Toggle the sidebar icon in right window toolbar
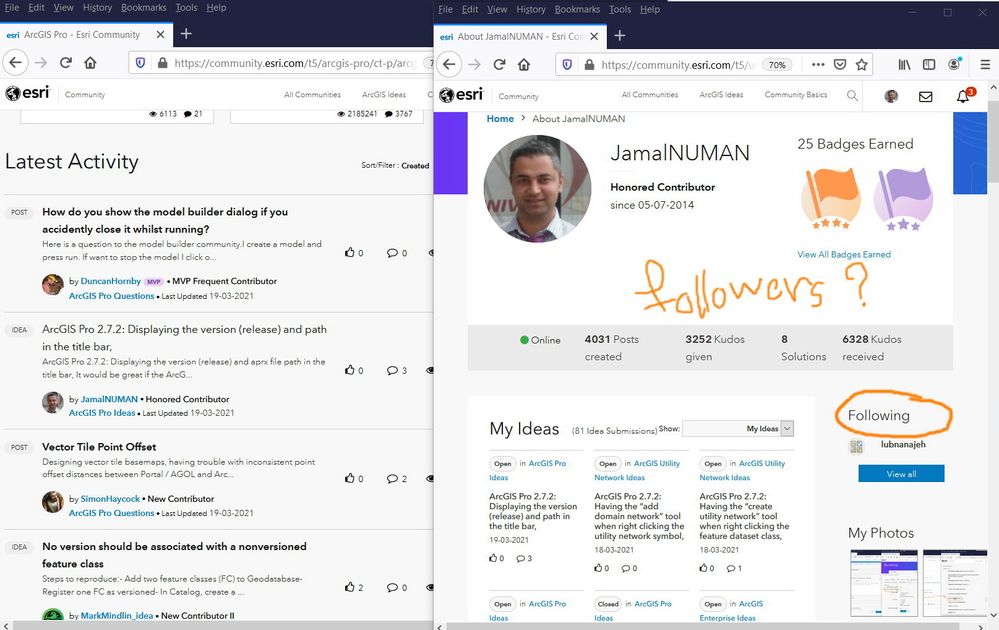 tap(929, 64)
